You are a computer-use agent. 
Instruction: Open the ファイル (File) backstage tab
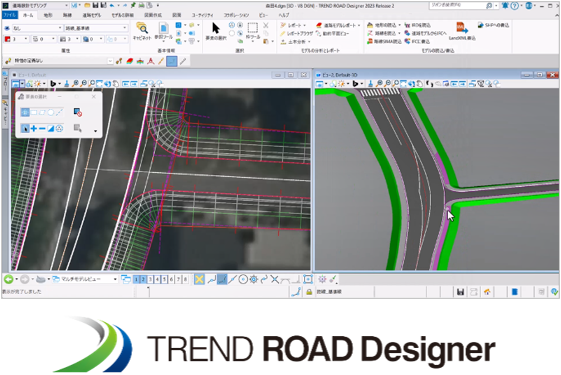(x=9, y=15)
